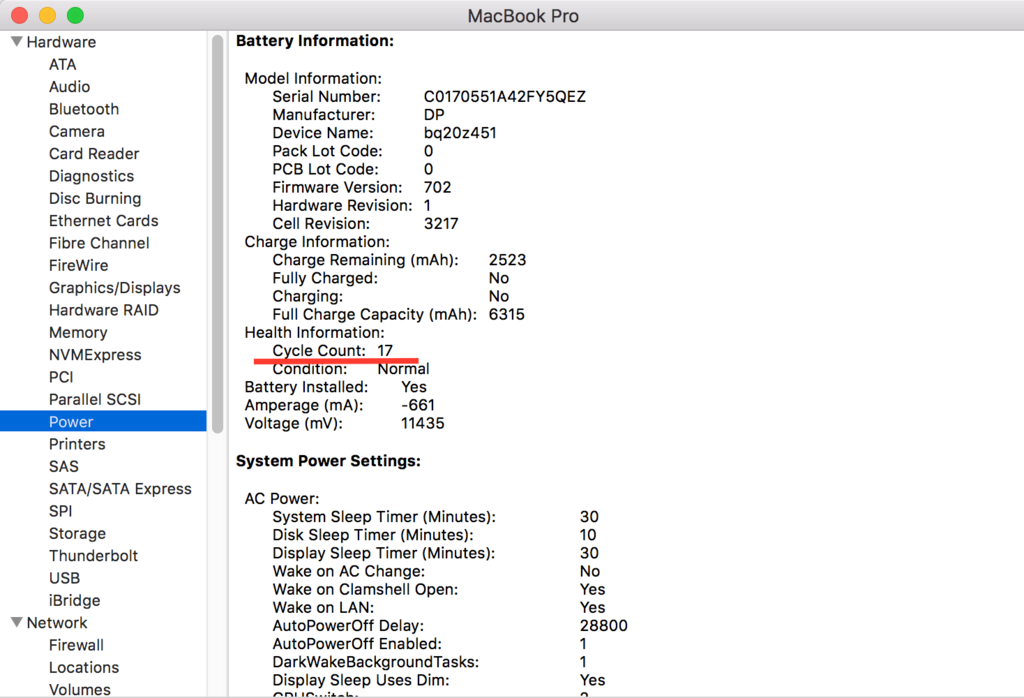Select ATA in the sidebar

(63, 65)
